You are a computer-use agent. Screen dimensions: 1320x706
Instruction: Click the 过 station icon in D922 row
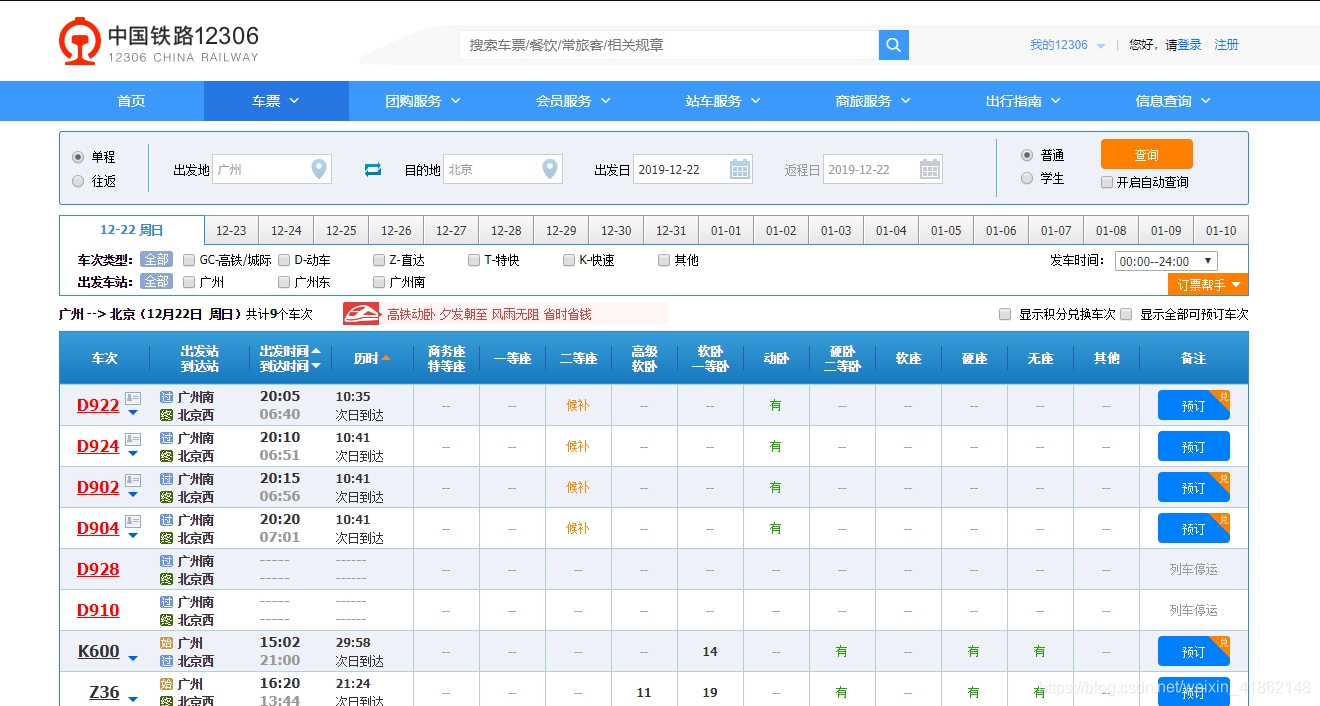pos(166,397)
